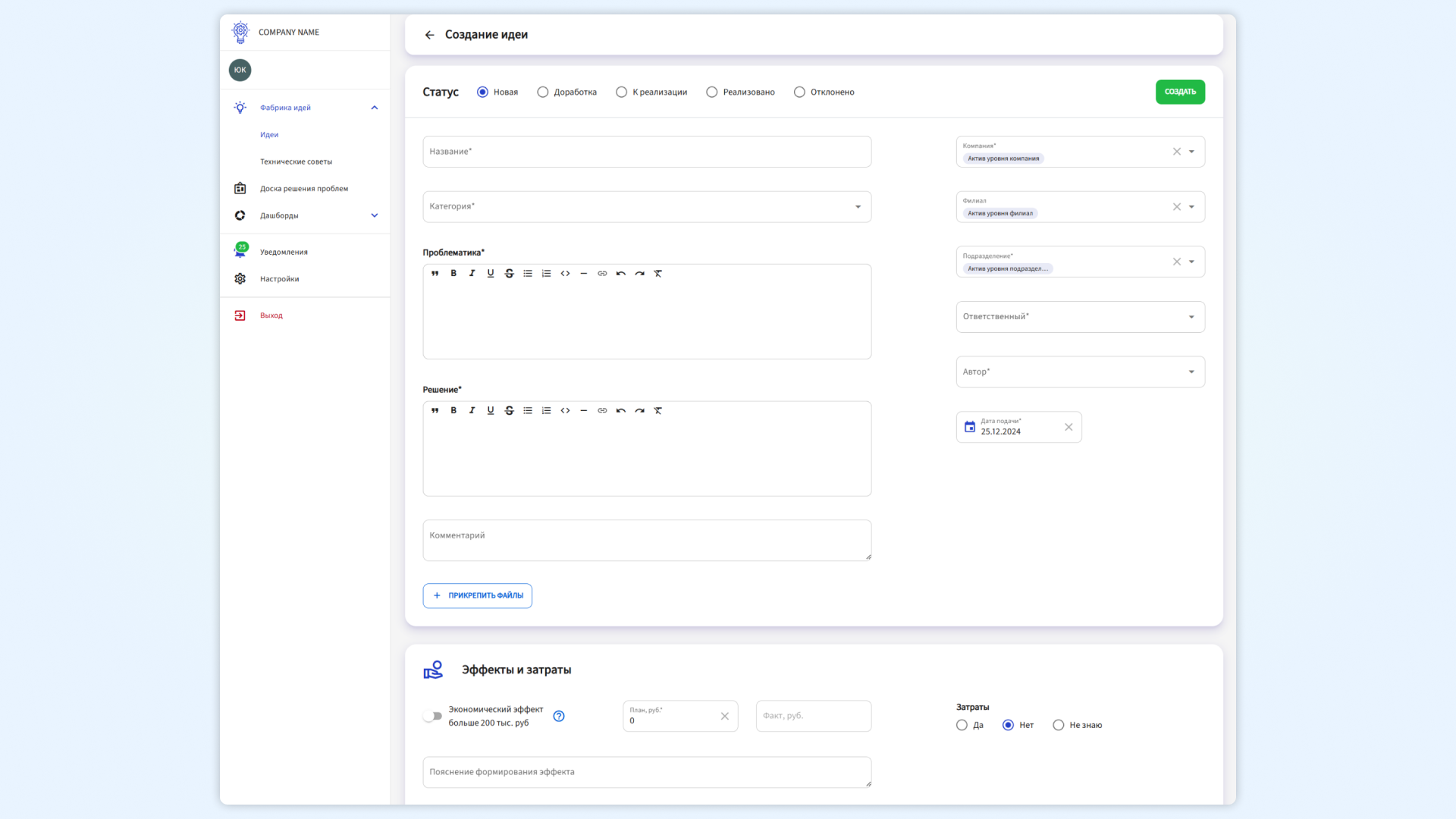The width and height of the screenshot is (1456, 819).
Task: Open the Ответственный dropdown
Action: tap(1080, 317)
